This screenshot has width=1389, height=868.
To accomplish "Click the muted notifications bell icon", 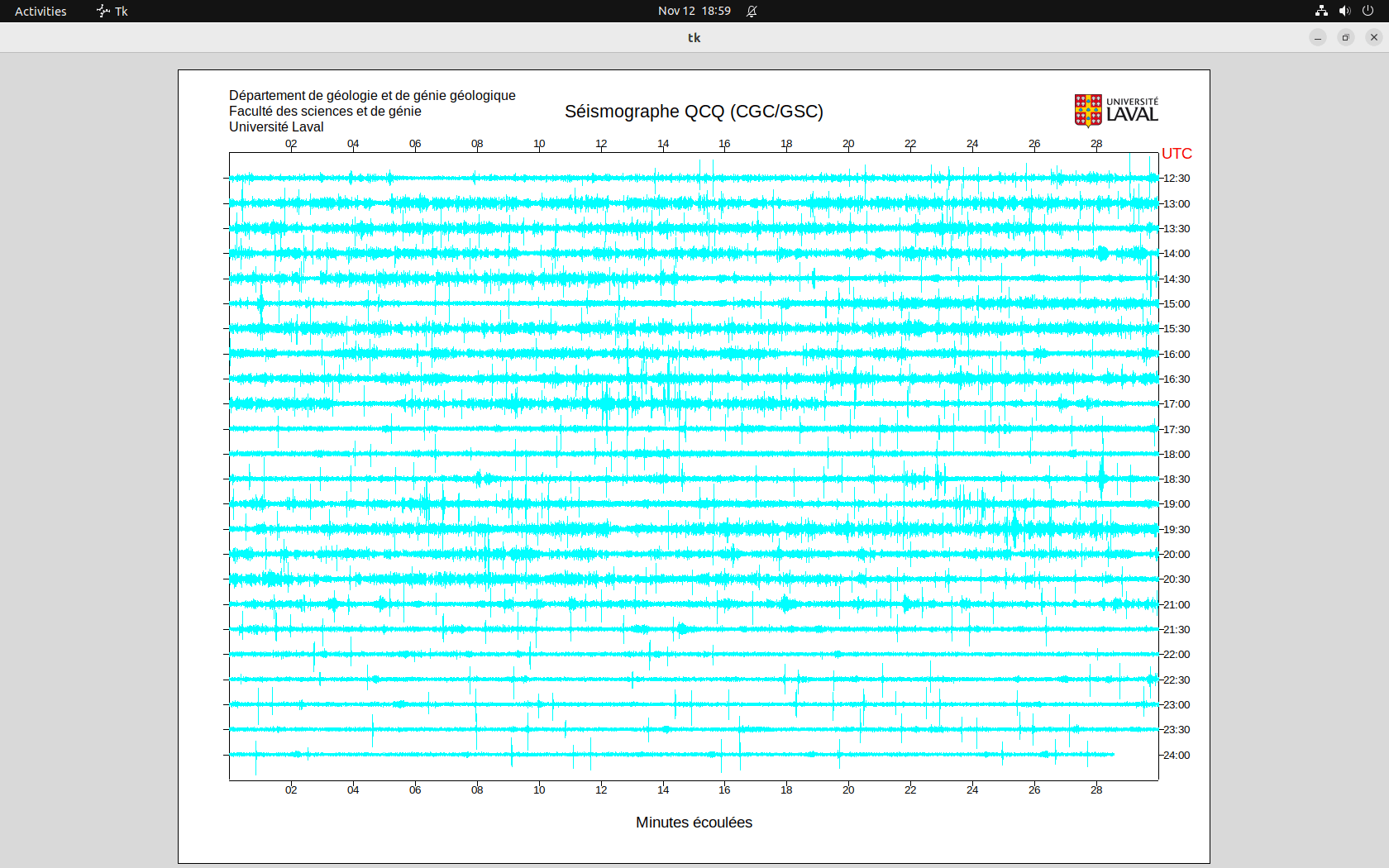I will point(752,11).
